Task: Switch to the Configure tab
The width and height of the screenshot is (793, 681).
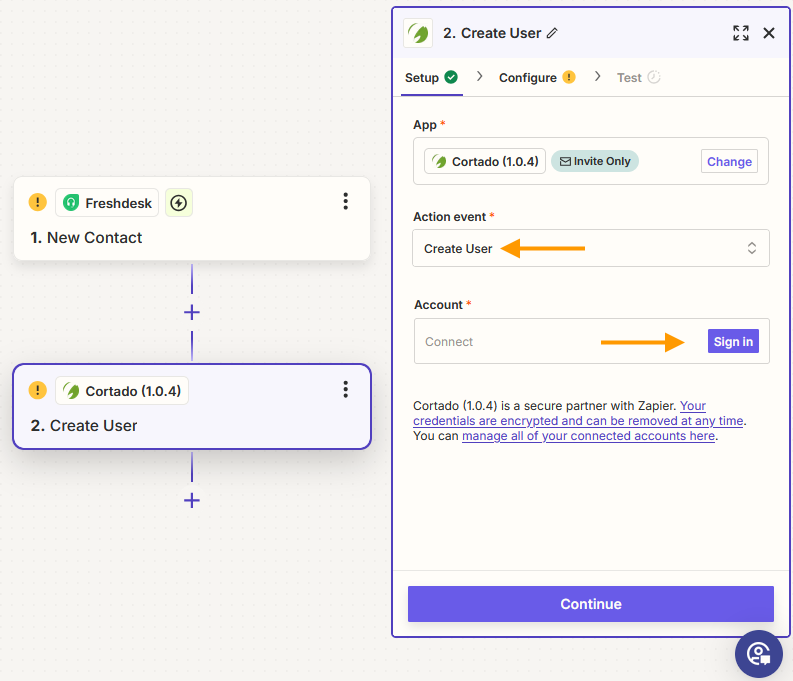Action: [537, 77]
